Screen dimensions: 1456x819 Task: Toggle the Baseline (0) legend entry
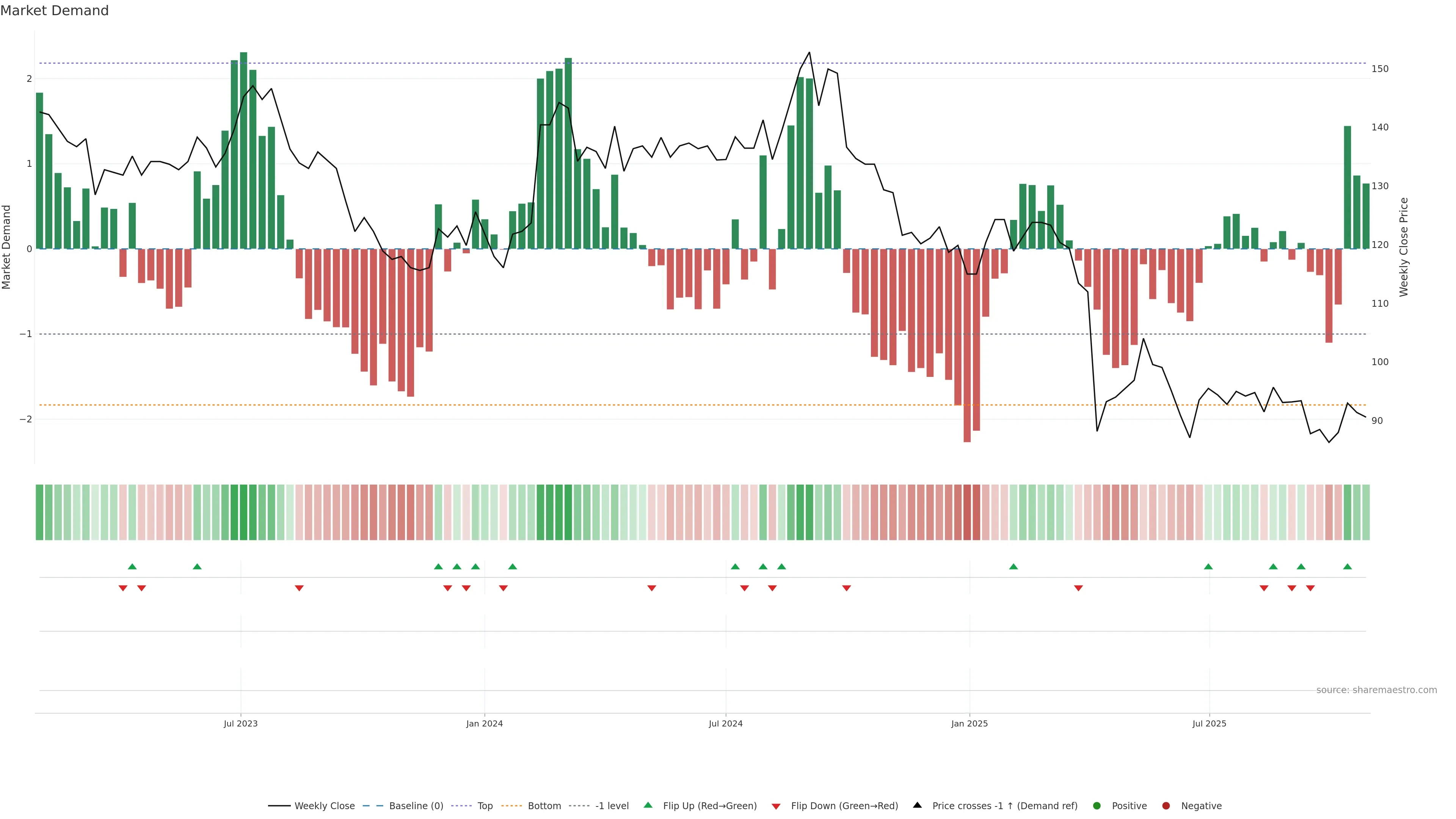pos(416,805)
